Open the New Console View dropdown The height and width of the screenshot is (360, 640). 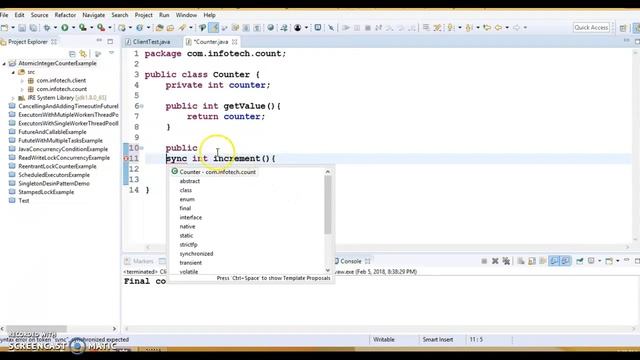617,261
